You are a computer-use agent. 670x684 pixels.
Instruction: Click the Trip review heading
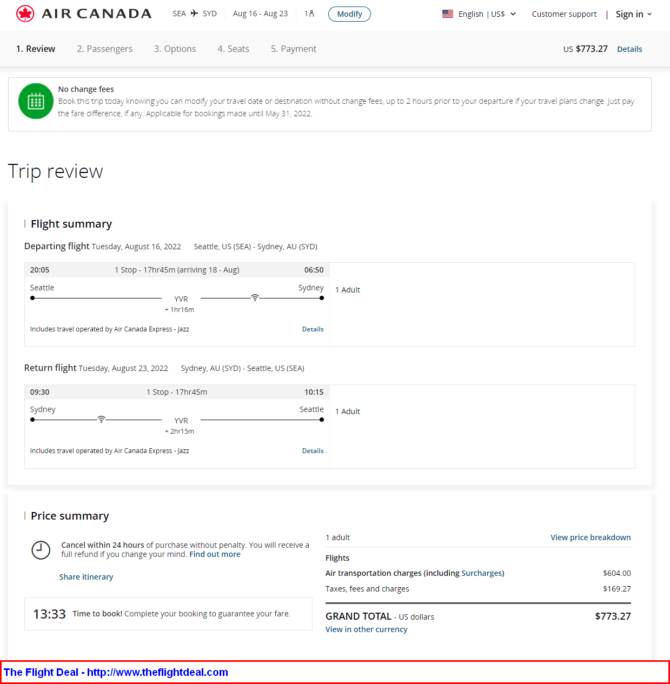pos(55,171)
